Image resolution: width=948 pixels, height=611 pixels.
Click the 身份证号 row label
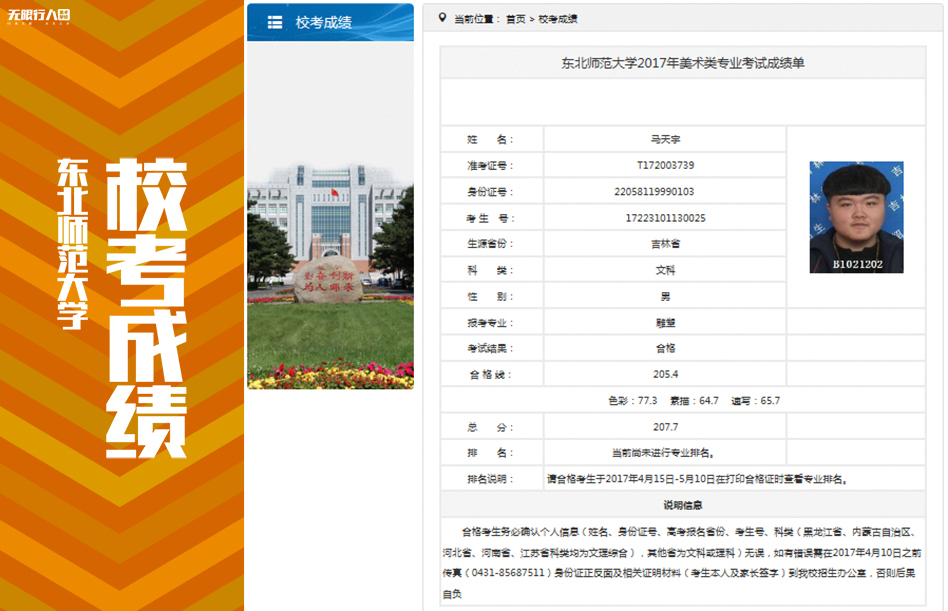coord(490,192)
